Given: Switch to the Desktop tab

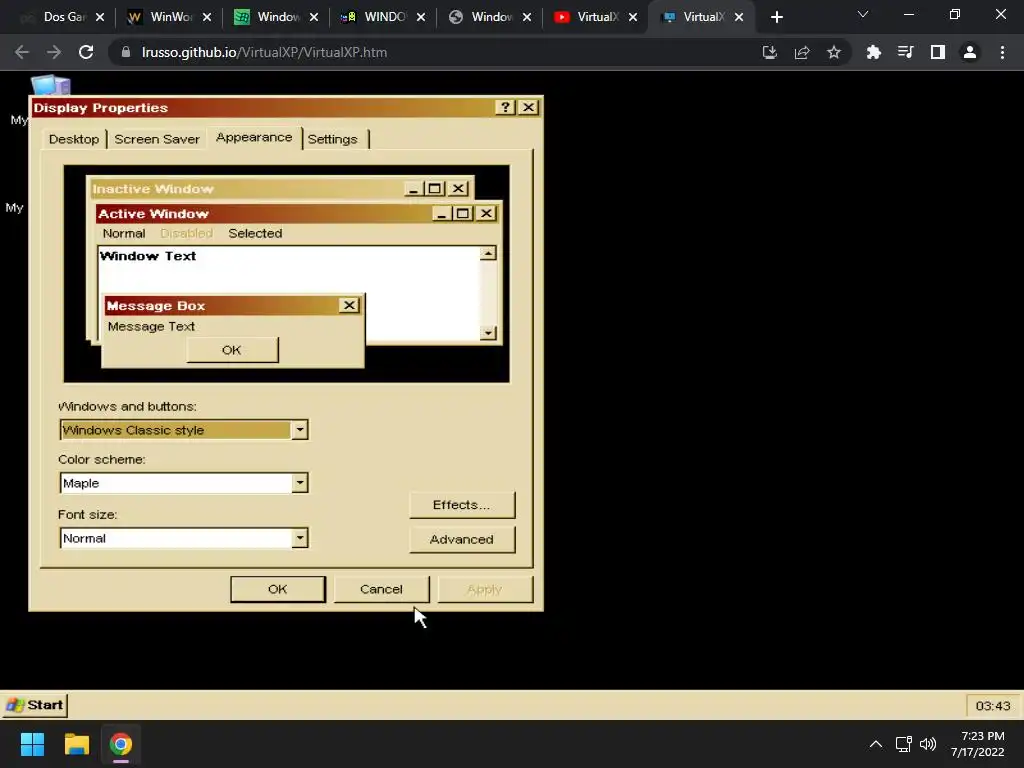Looking at the screenshot, I should click(74, 139).
